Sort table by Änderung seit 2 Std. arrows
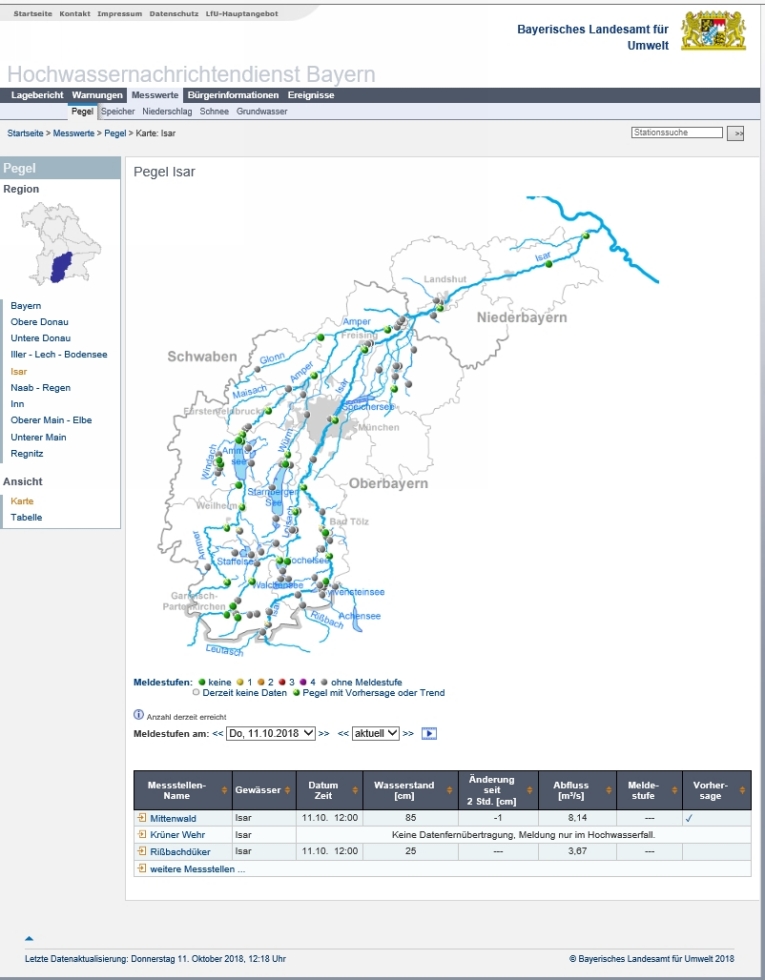Viewport: 765px width, 980px height. tap(529, 791)
